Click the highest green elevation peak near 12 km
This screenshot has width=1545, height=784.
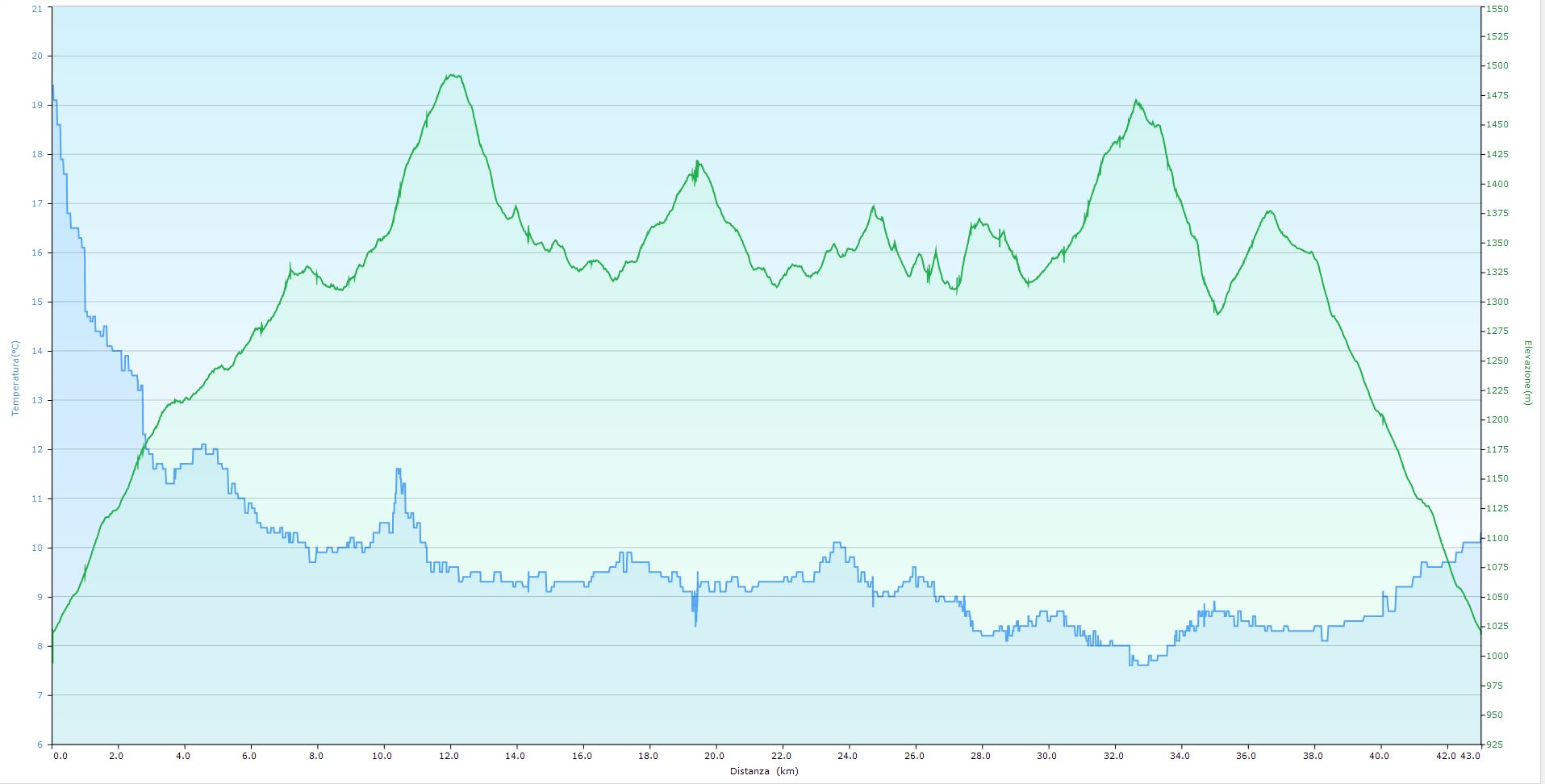453,75
